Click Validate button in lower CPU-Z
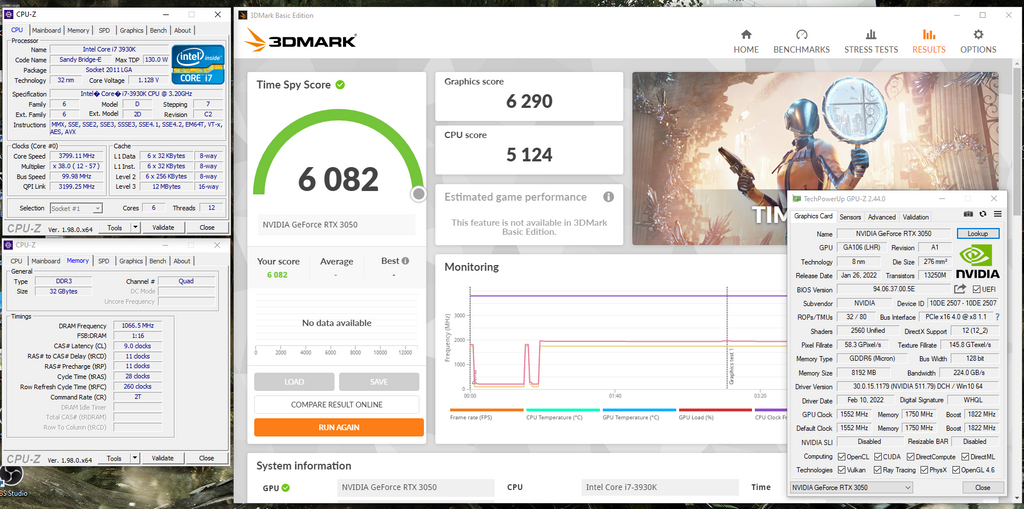 [163, 458]
